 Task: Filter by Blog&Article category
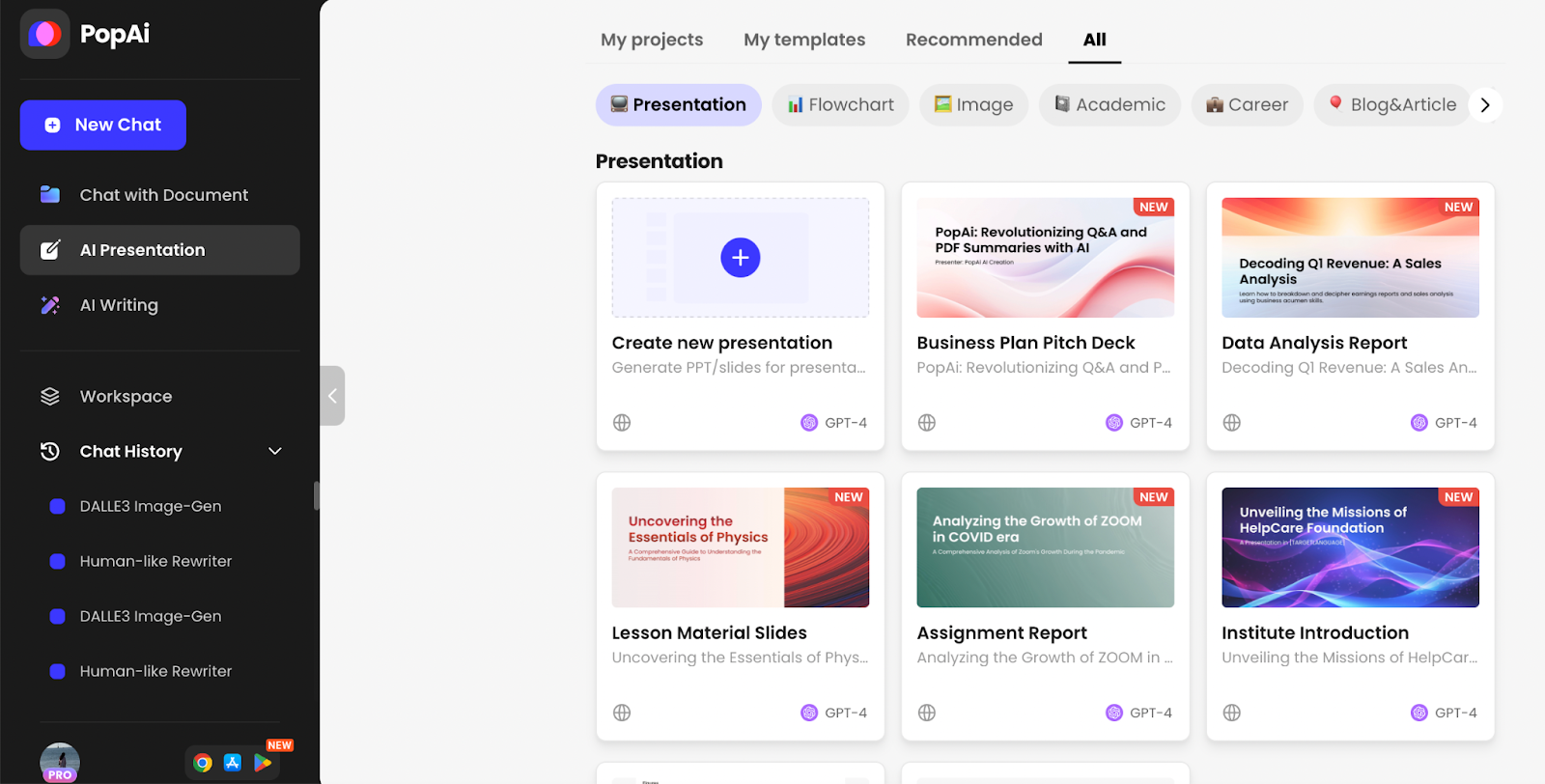coord(1392,104)
